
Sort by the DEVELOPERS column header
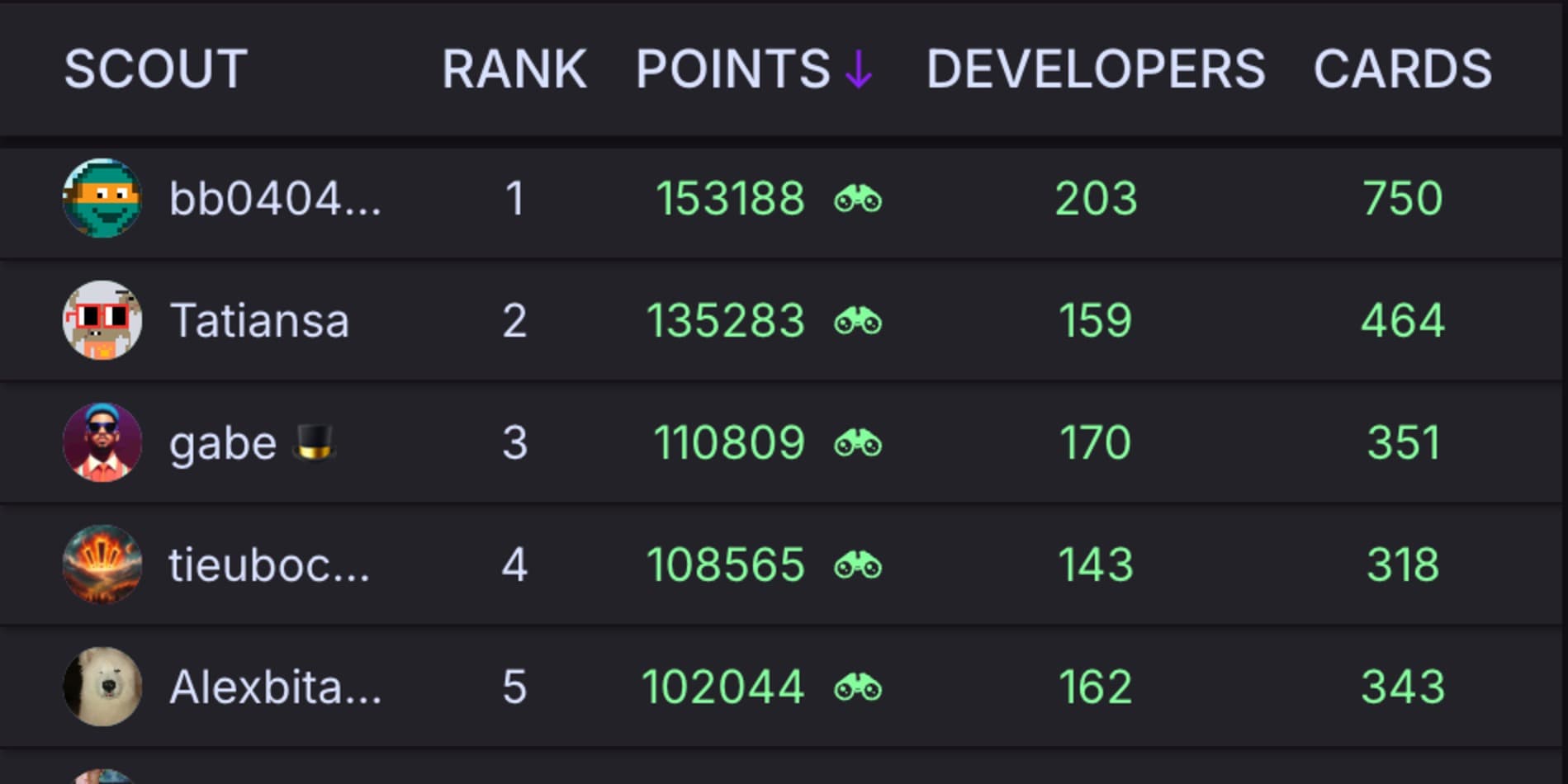tap(1096, 68)
